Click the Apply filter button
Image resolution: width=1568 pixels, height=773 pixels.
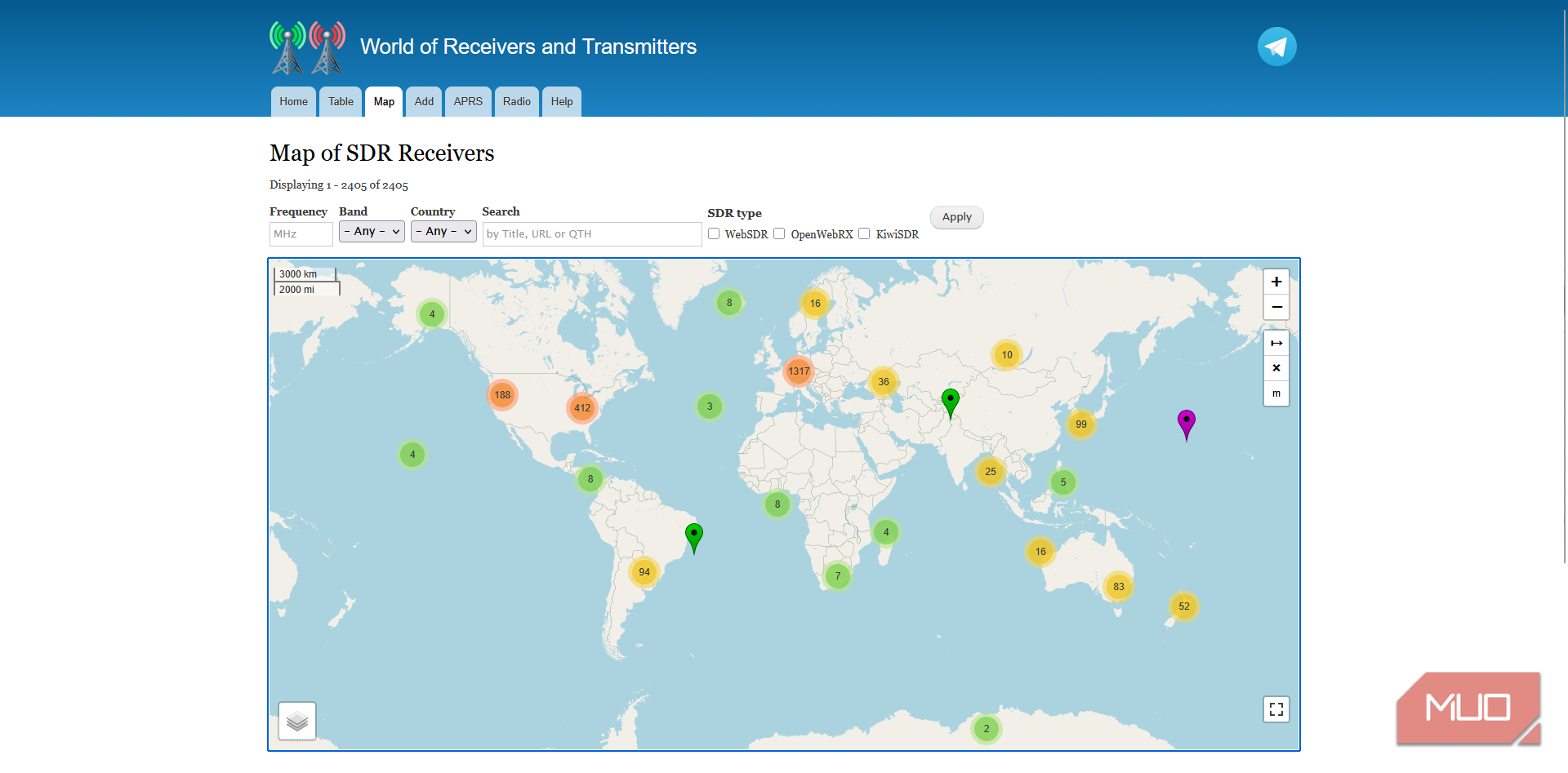(x=957, y=217)
